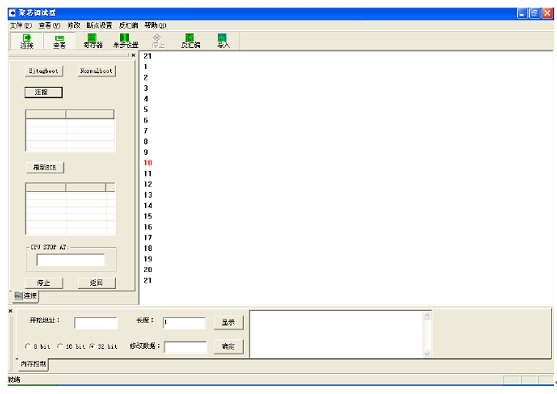This screenshot has height=394, width=557.
Task: Click the 就绪 (ready) status bar text
Action: 14,380
